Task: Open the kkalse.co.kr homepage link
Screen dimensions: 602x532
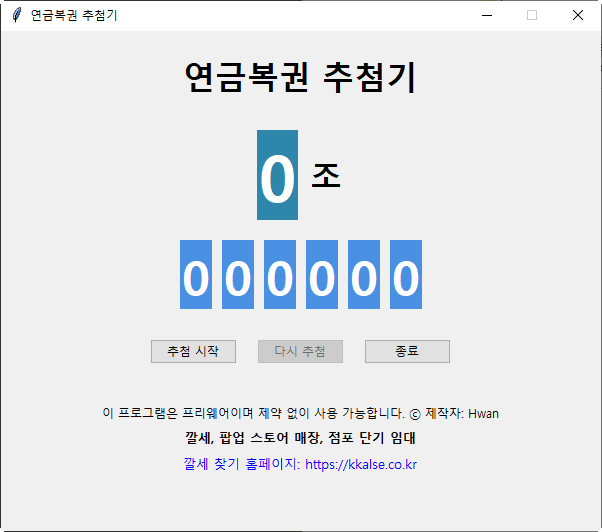Action: 300,464
